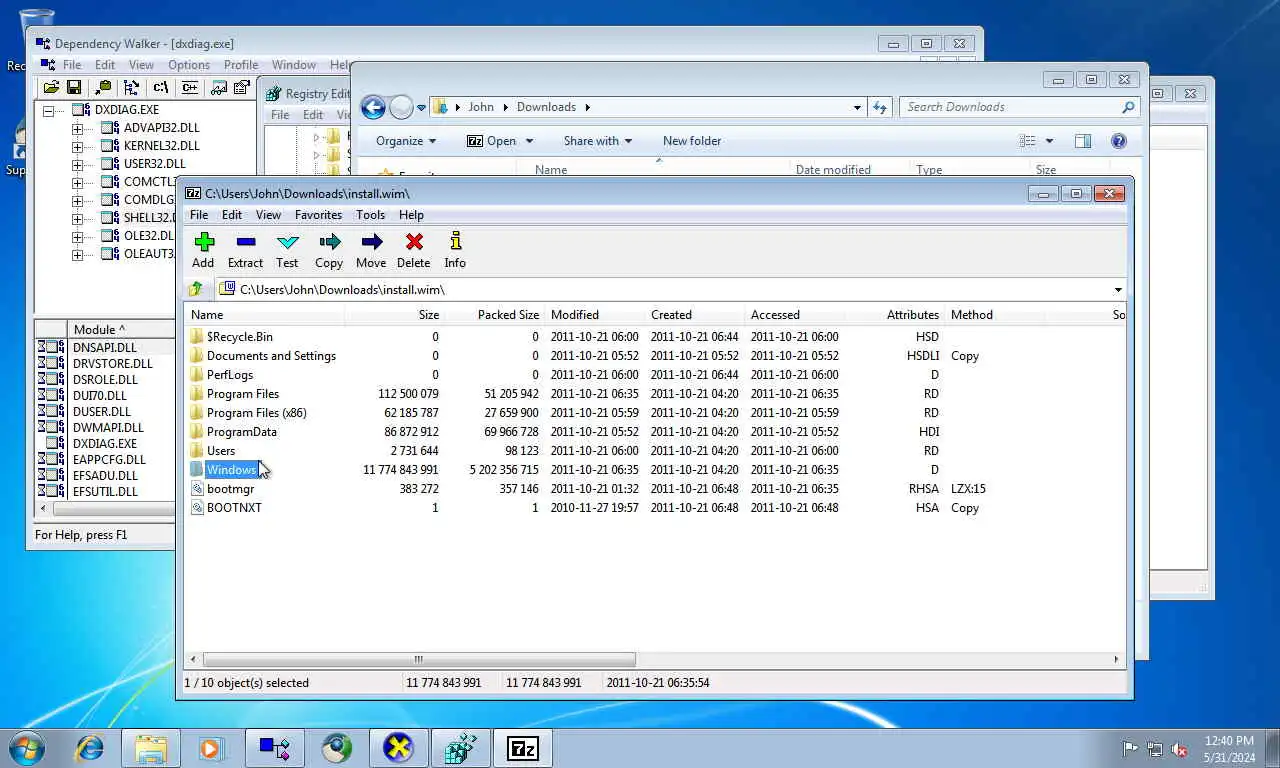Switch to Dependency Walker on the taskbar

[275, 748]
